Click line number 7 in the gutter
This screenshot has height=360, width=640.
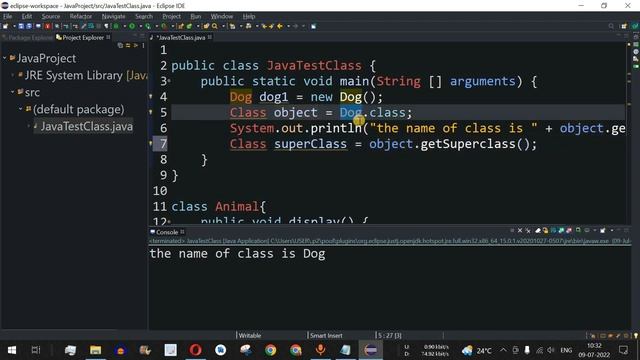tap(163, 144)
